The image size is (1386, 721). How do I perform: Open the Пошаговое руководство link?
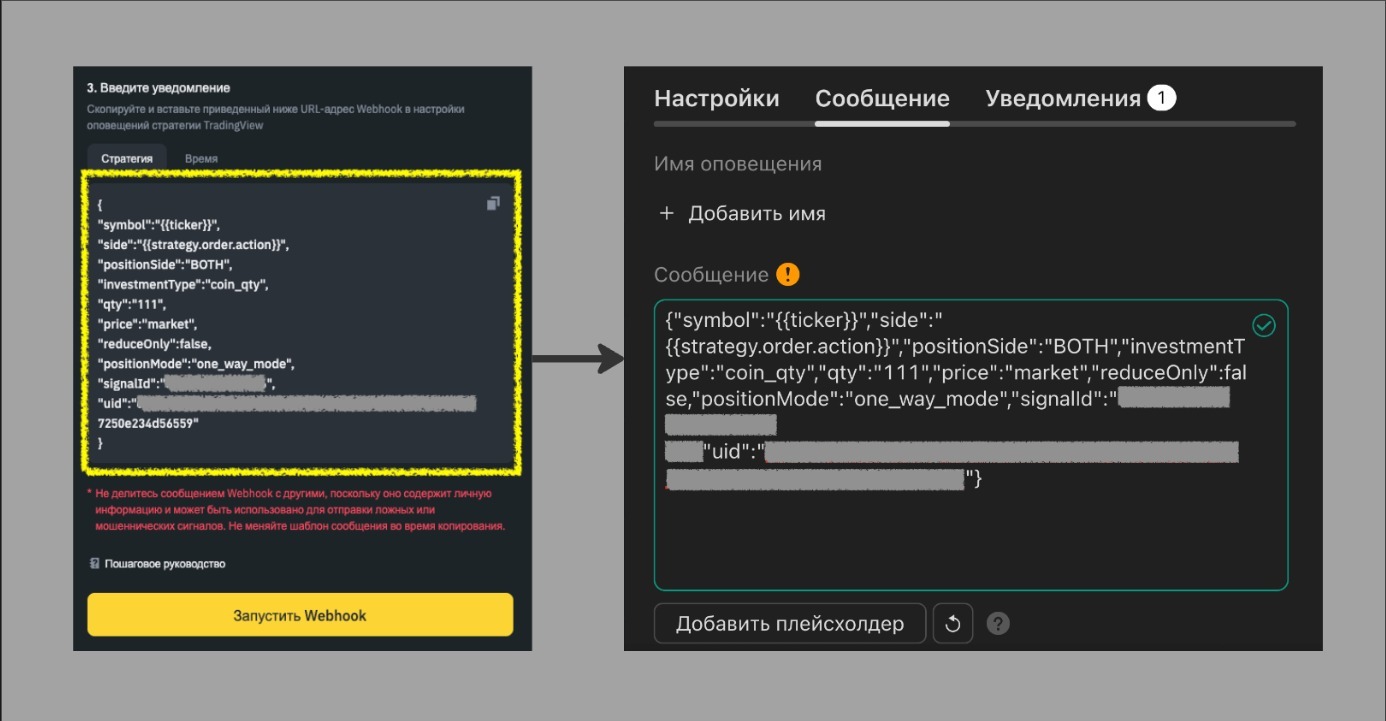pyautogui.click(x=165, y=564)
